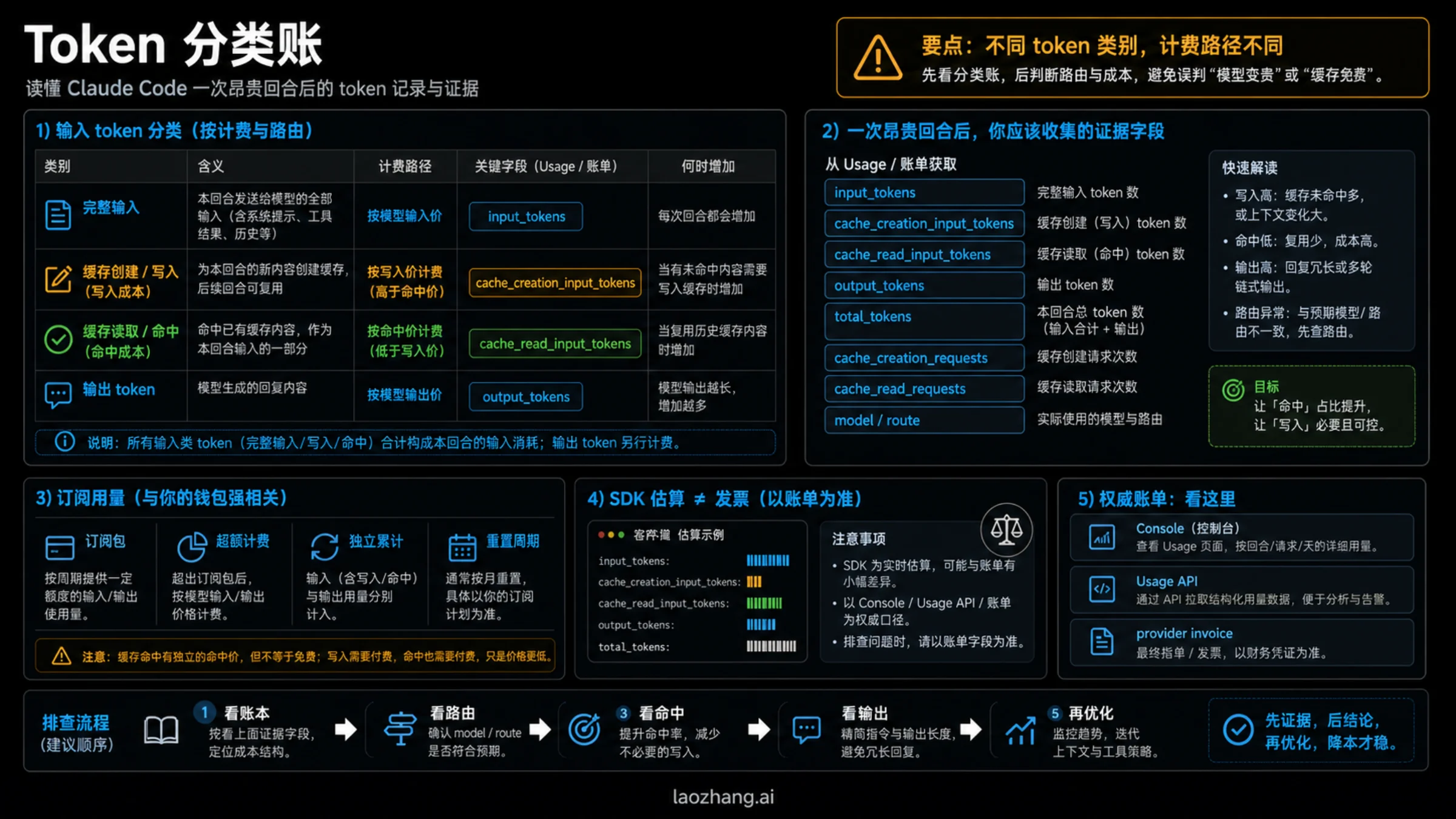The image size is (1456, 819).
Task: Click the output_tokens chip in the table
Action: [x=526, y=397]
